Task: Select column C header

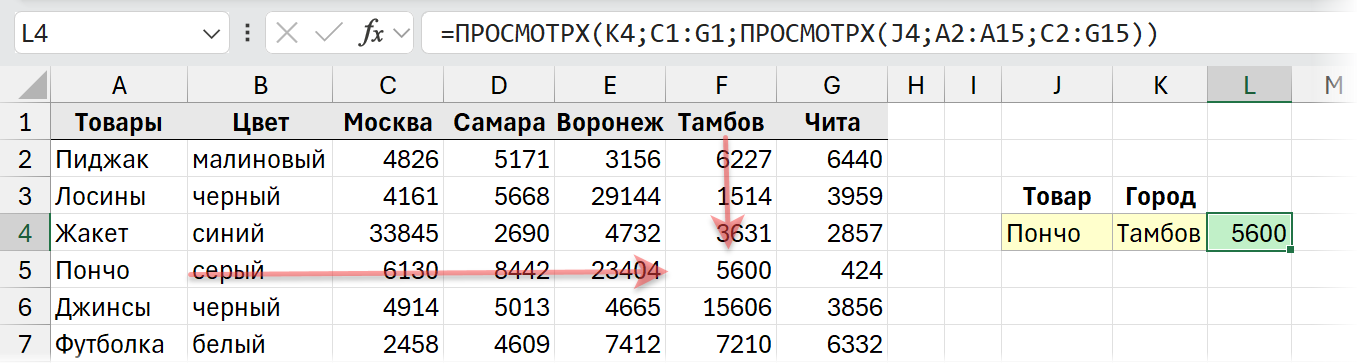Action: pyautogui.click(x=387, y=86)
